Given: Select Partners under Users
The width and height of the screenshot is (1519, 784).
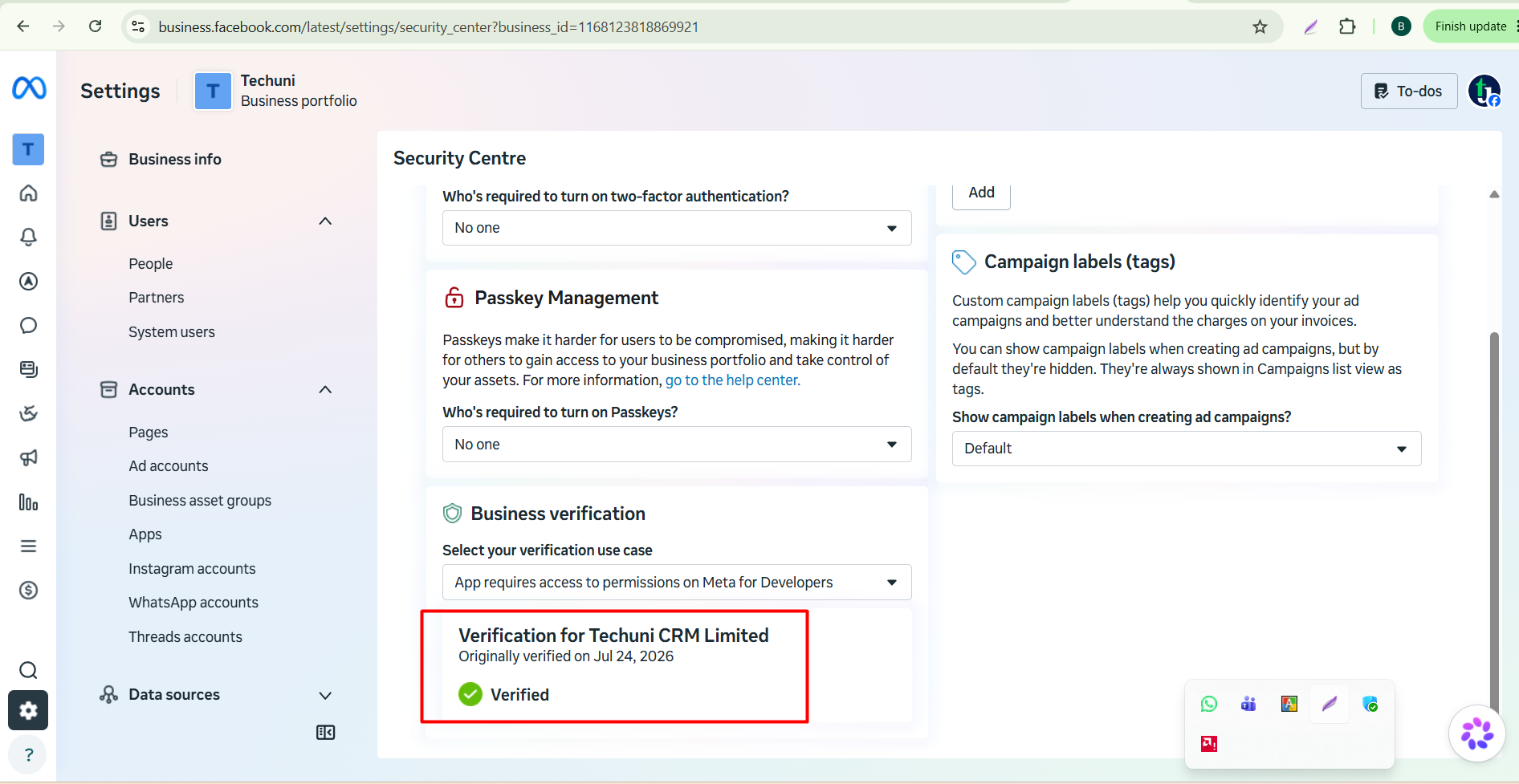Looking at the screenshot, I should coord(156,297).
